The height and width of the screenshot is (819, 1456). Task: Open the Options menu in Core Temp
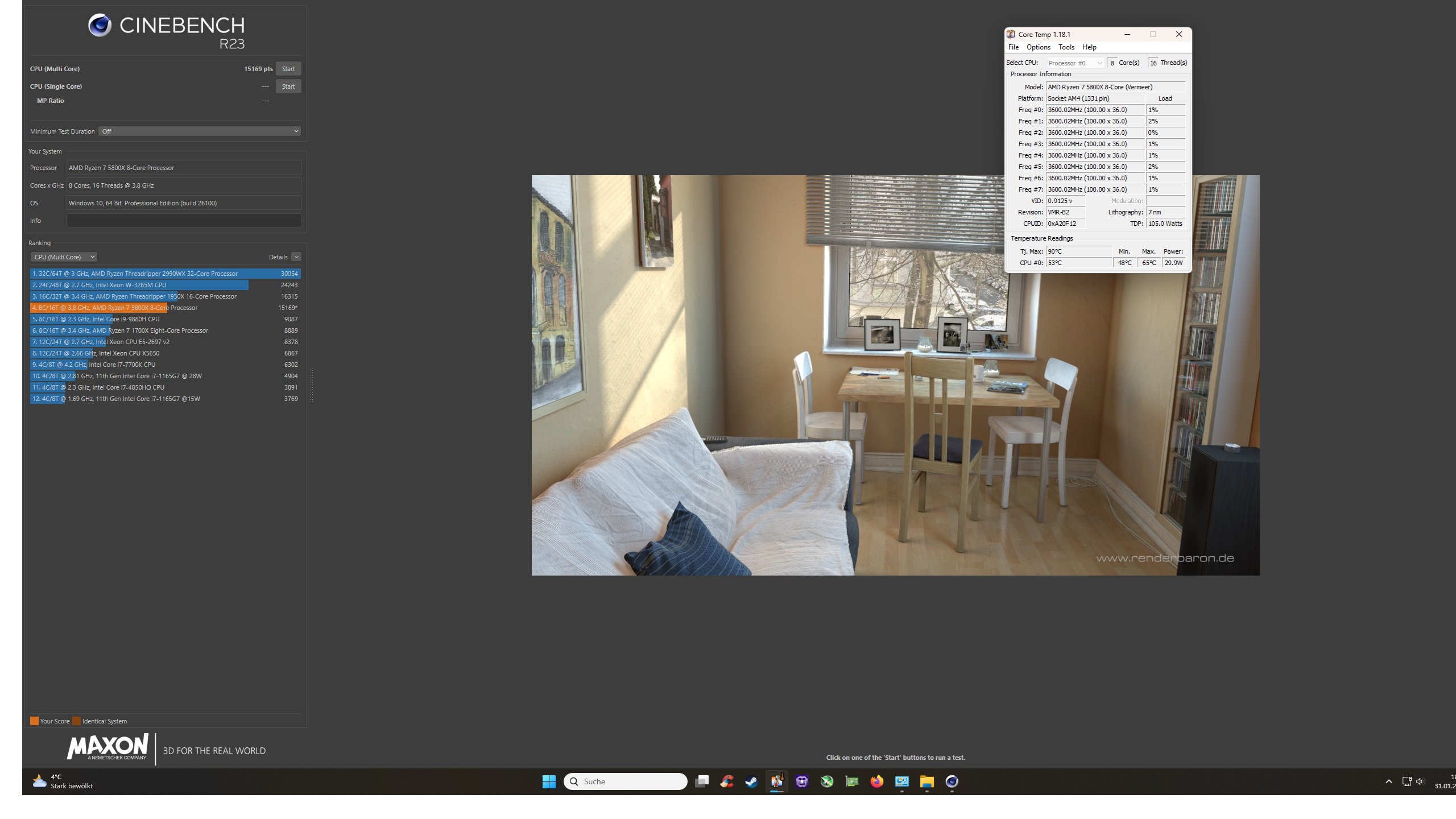pos(1038,47)
